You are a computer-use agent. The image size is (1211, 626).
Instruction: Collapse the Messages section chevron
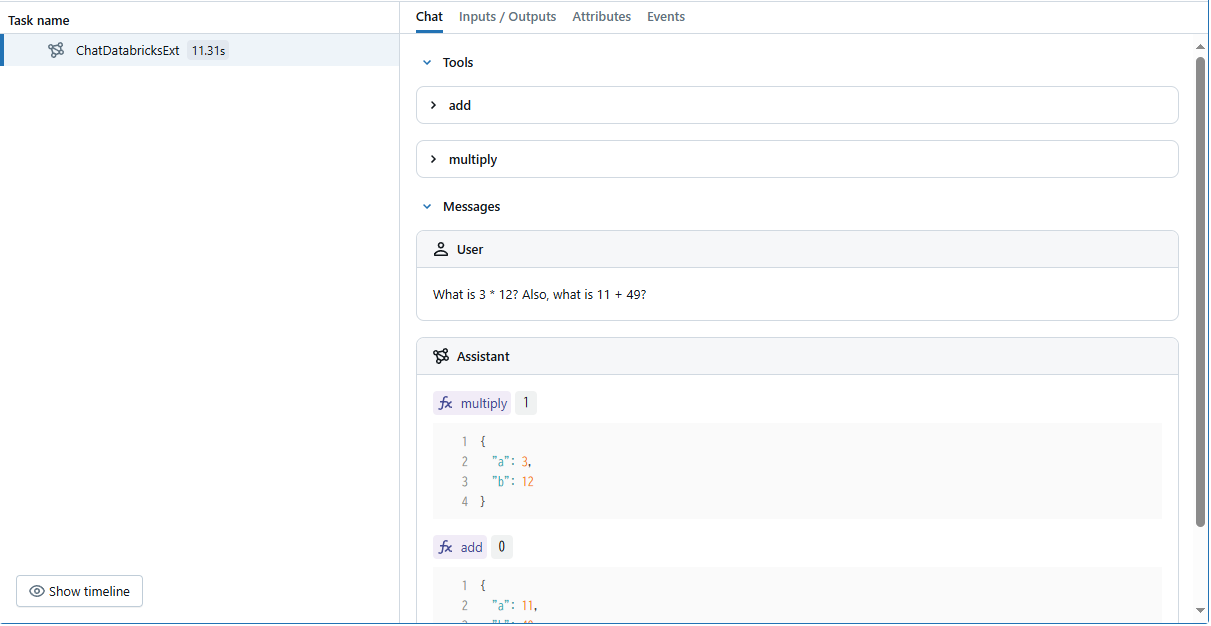tap(427, 206)
